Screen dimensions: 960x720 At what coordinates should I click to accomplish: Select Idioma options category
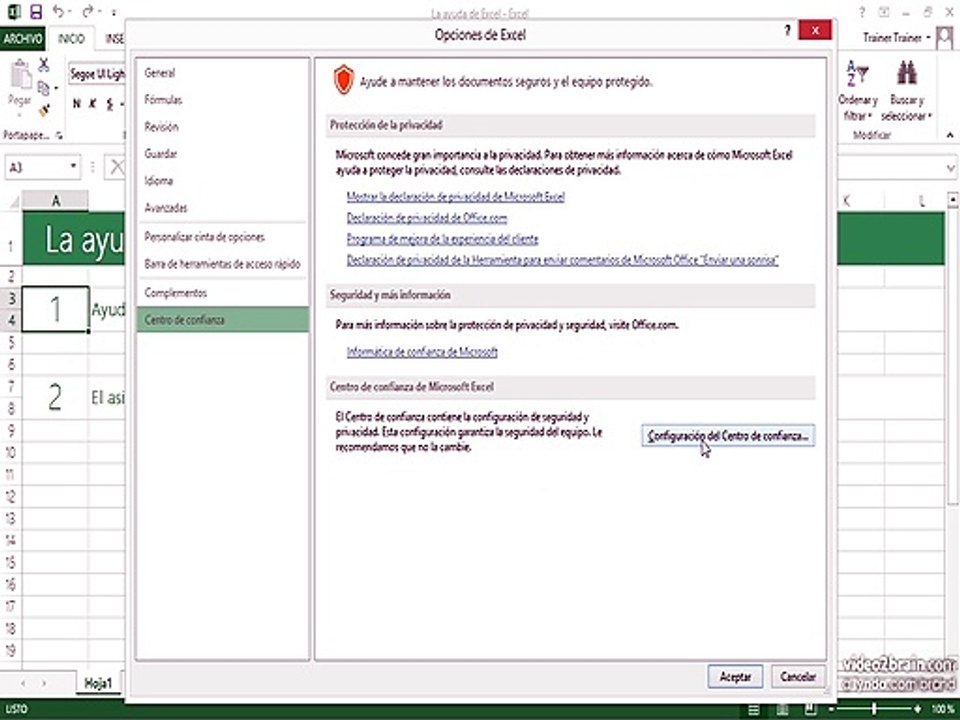[x=222, y=181]
